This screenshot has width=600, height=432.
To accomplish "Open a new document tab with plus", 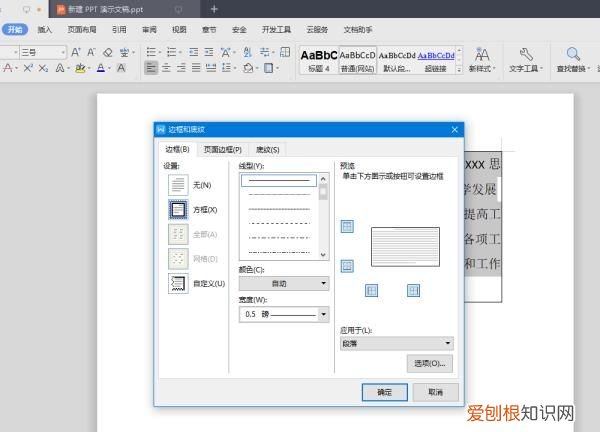I will tap(214, 9).
